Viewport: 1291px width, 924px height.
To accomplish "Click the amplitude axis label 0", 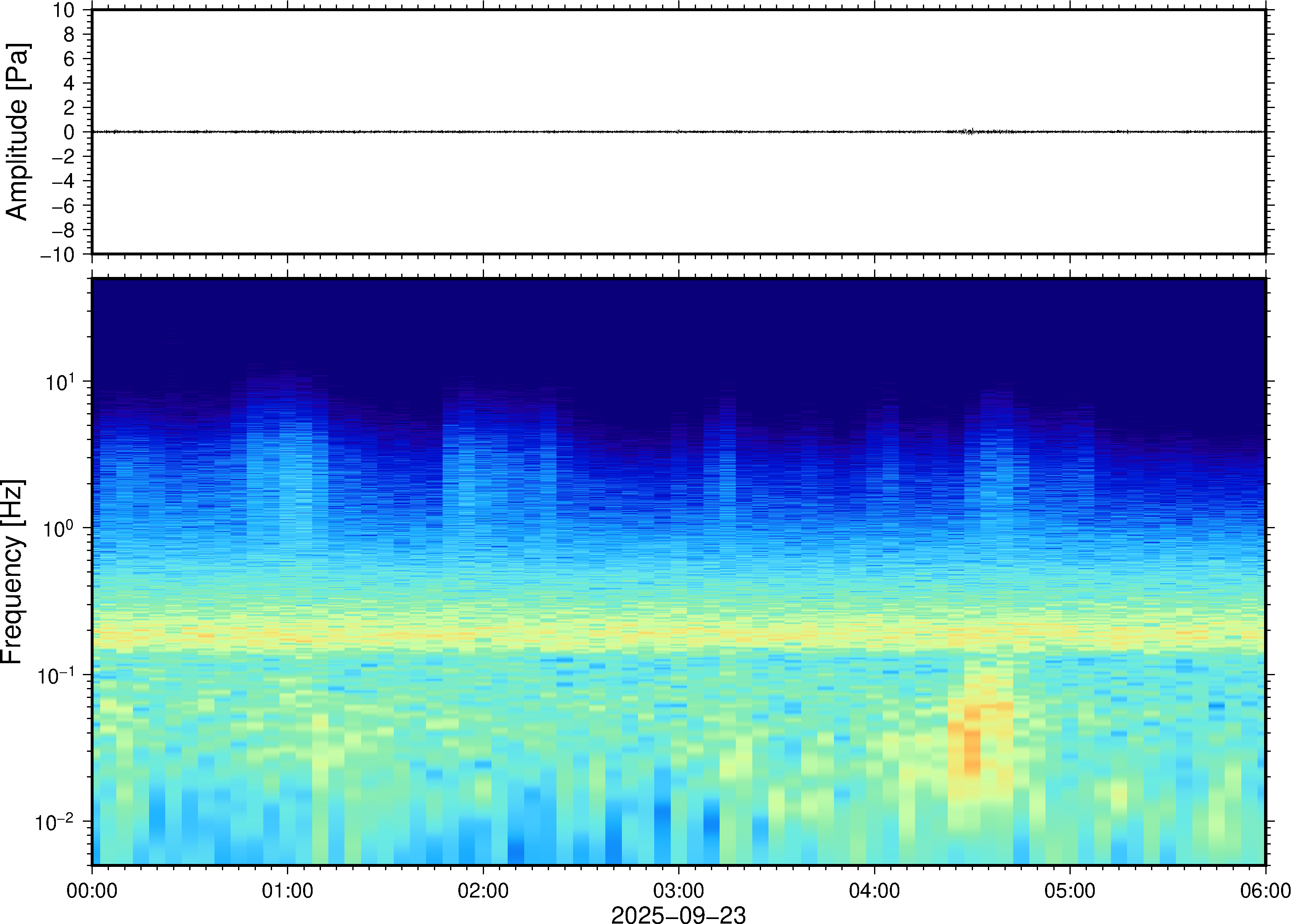I will pos(70,132).
